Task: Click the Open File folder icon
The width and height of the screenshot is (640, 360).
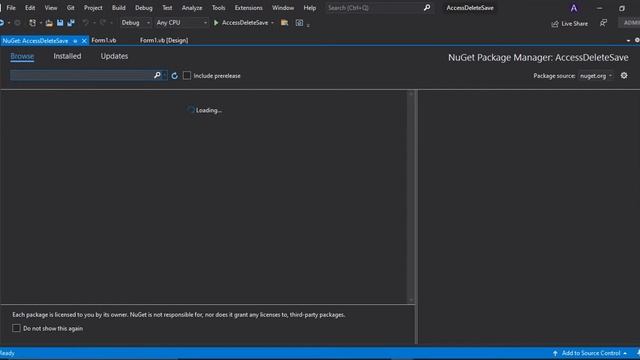Action: click(x=49, y=23)
